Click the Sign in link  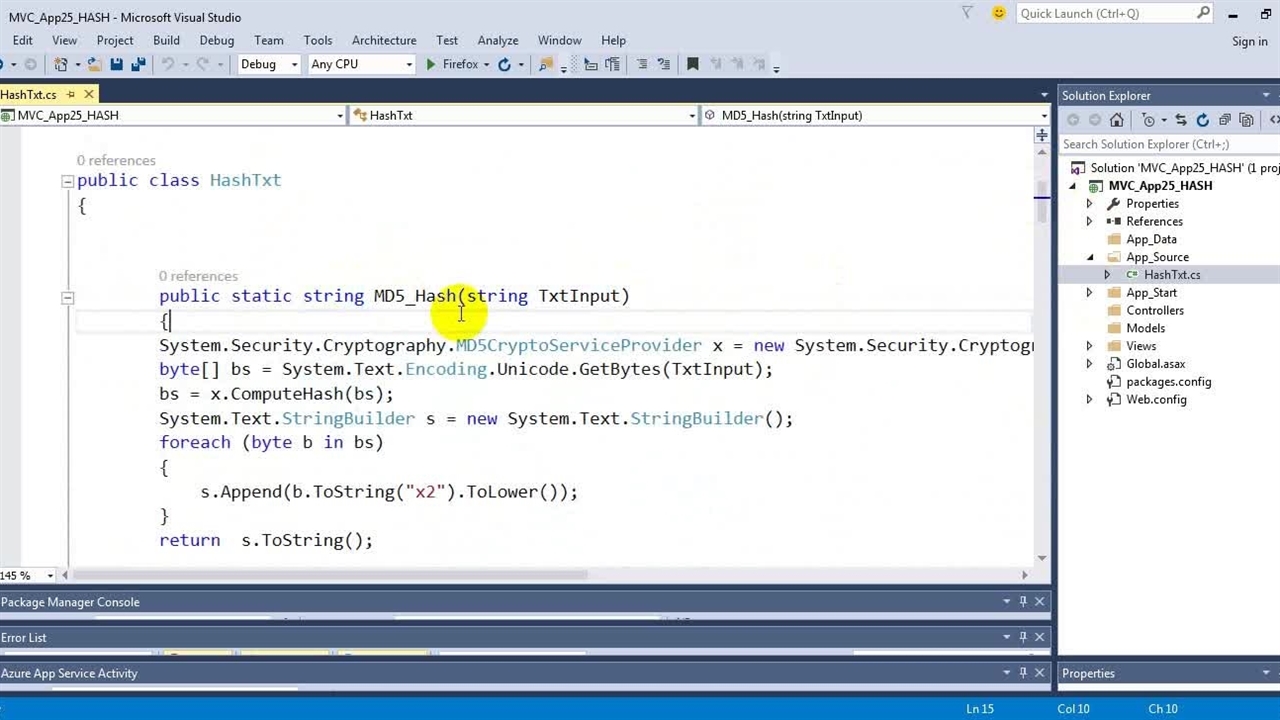click(x=1249, y=41)
